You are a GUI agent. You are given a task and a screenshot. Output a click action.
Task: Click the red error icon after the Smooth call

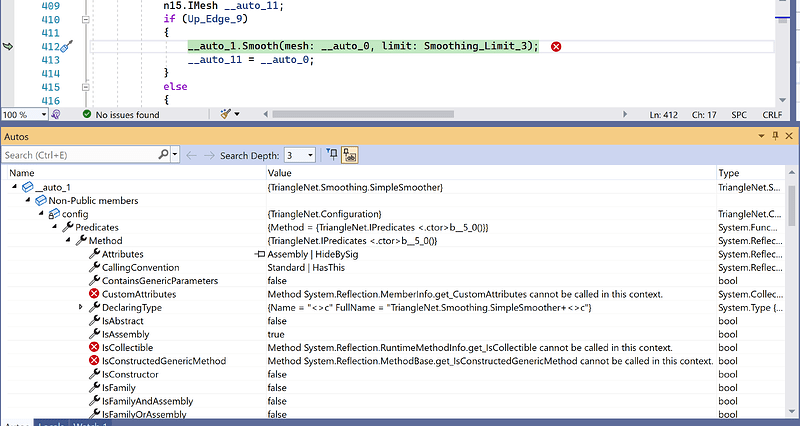(556, 46)
